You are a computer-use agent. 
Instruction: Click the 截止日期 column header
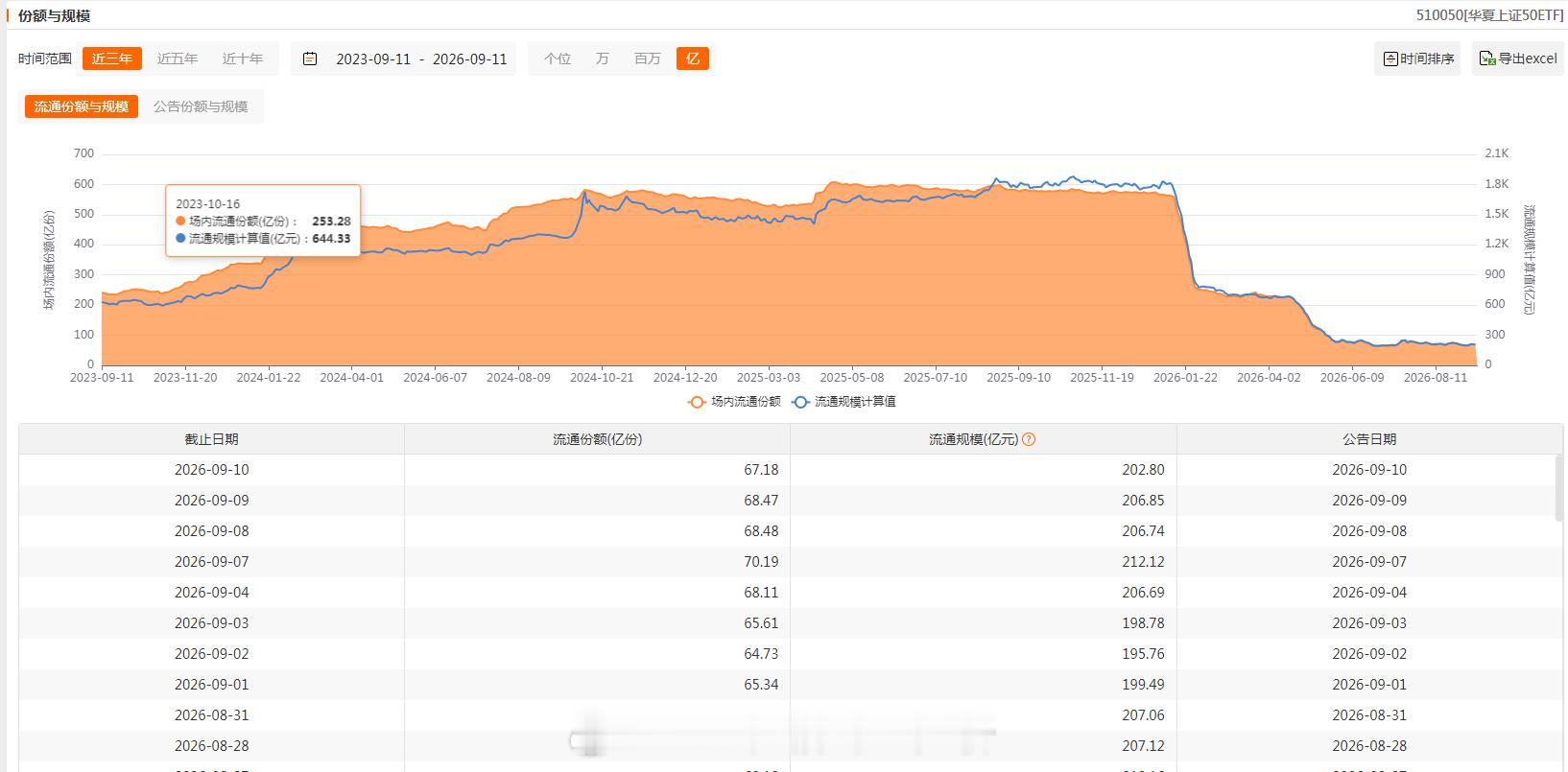(x=212, y=439)
